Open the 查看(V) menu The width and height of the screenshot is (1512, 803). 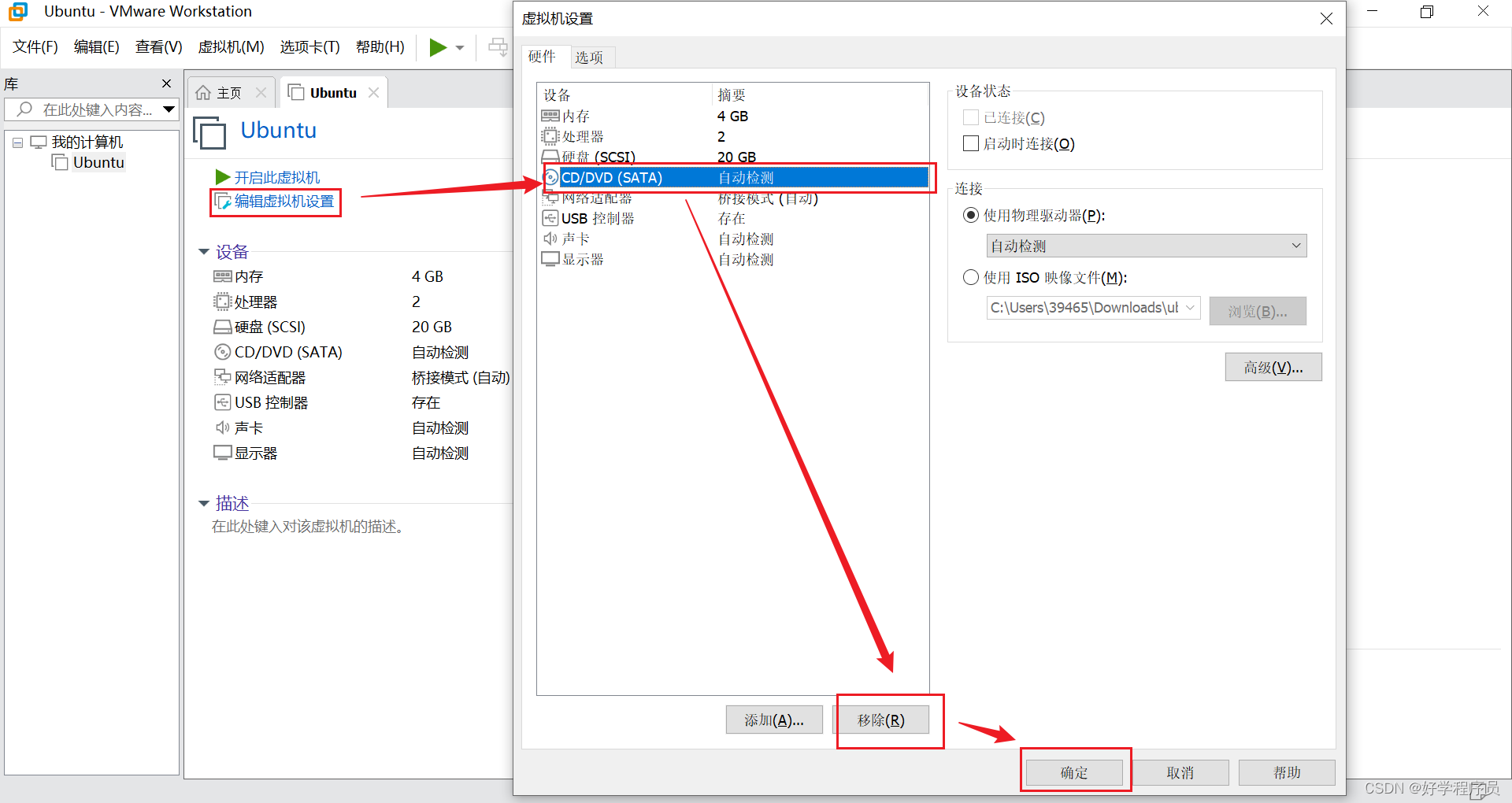coord(159,47)
